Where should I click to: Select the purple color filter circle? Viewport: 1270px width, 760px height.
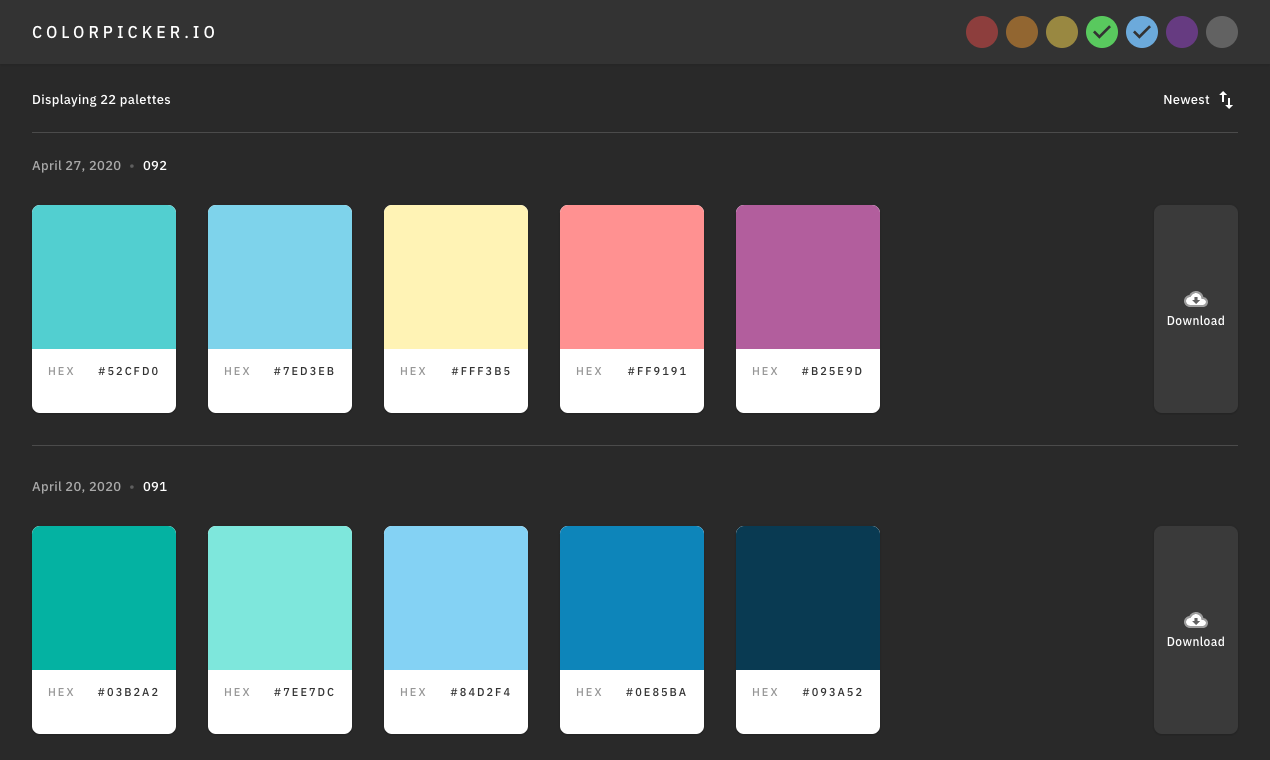(1181, 32)
